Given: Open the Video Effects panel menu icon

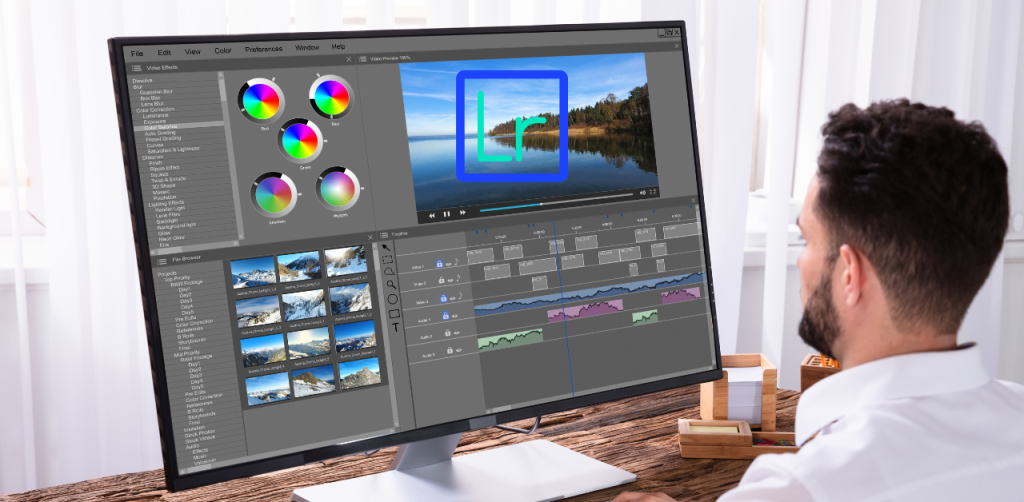Looking at the screenshot, I should point(137,68).
